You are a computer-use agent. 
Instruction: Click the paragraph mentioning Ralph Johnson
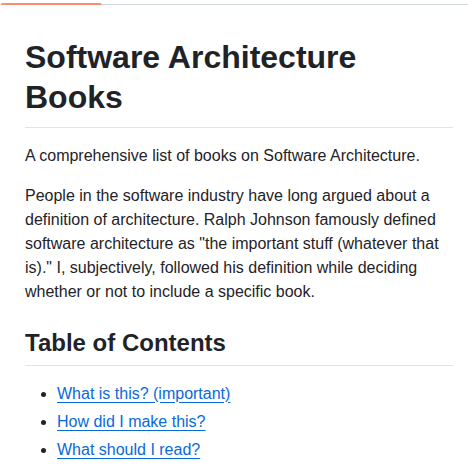[x=232, y=244]
